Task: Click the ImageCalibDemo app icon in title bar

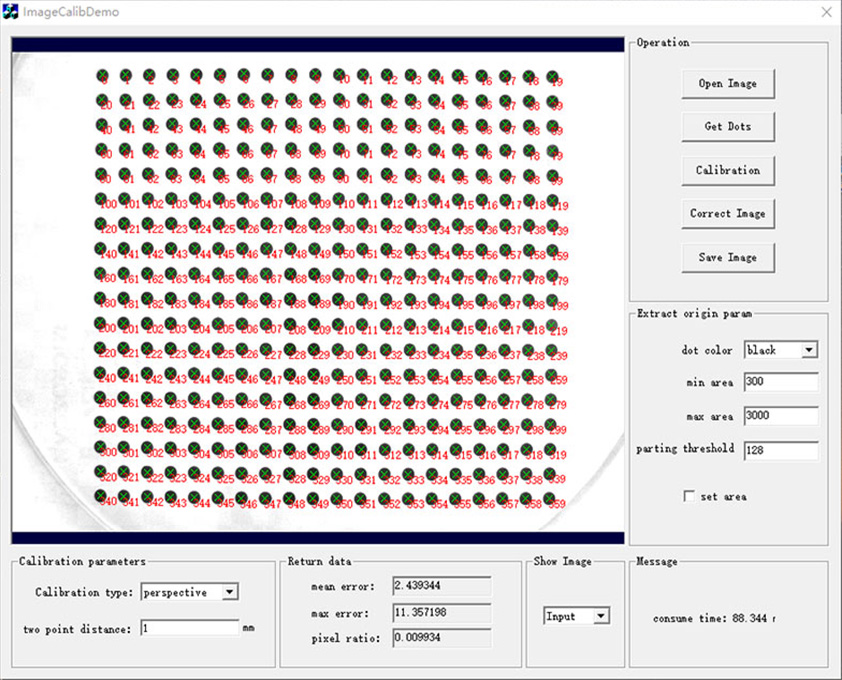Action: (x=12, y=12)
